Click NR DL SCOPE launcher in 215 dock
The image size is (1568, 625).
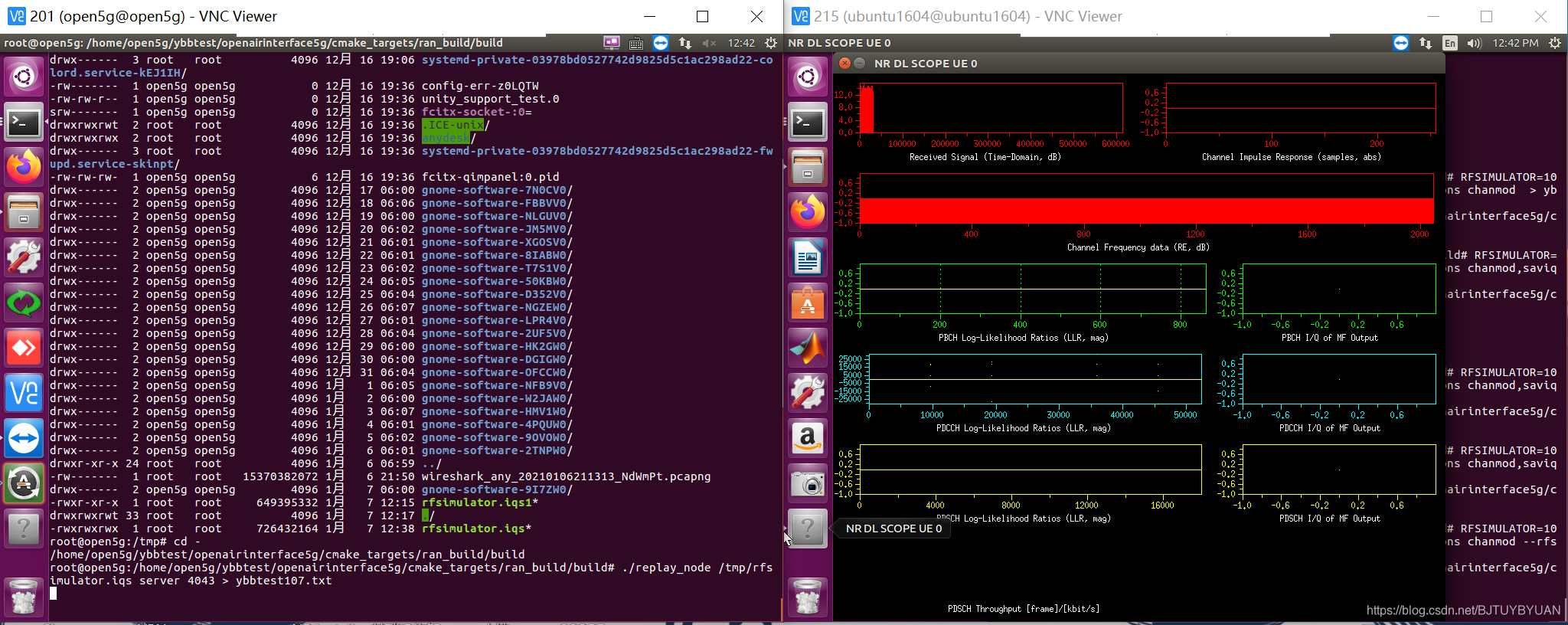click(x=808, y=528)
